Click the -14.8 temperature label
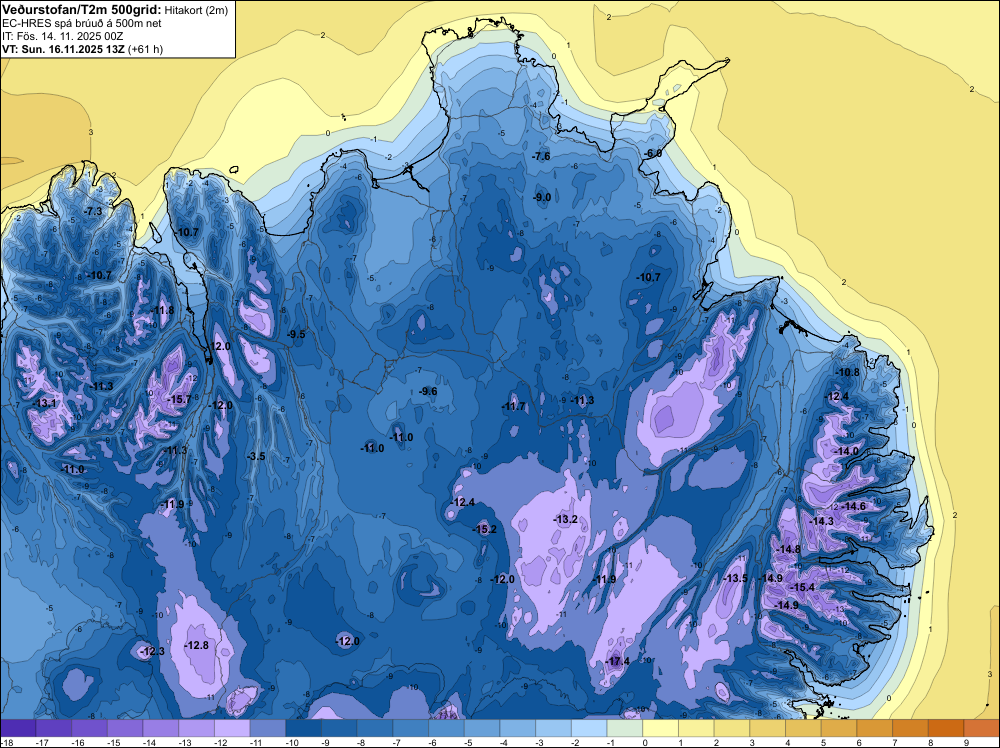The height and width of the screenshot is (748, 1000). point(789,549)
